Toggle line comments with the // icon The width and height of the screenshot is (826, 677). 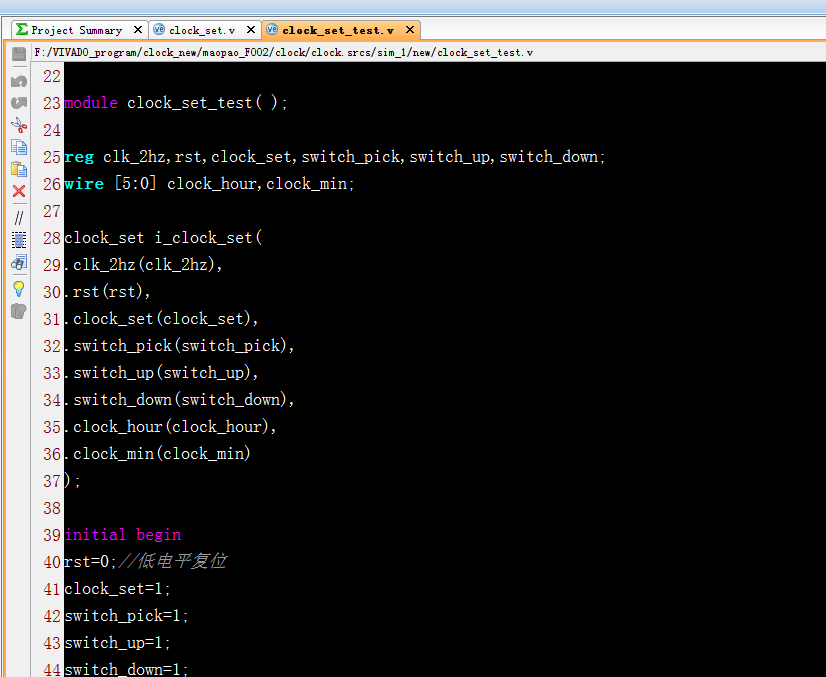pos(19,218)
